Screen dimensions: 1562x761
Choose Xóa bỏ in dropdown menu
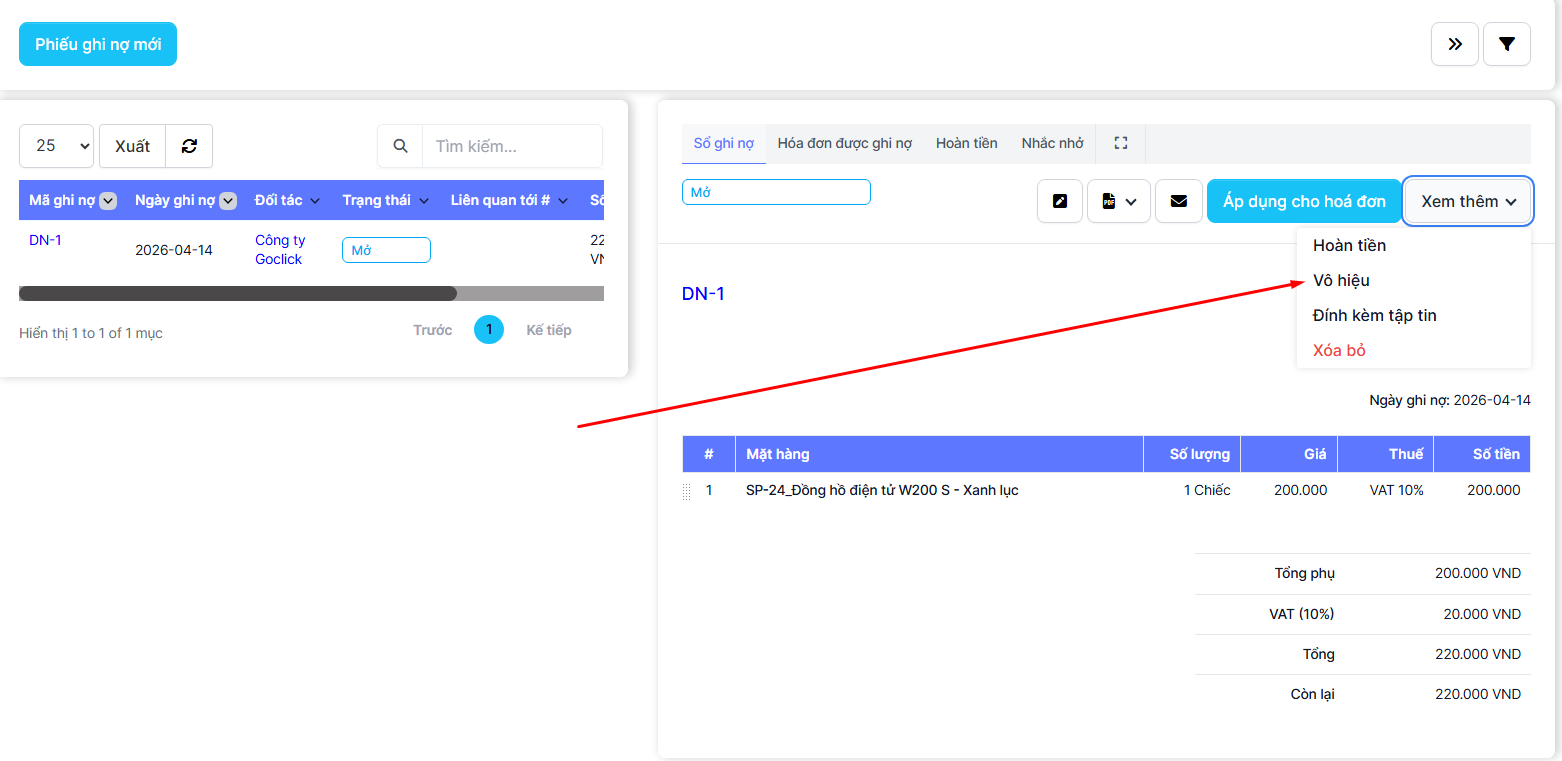(1339, 350)
